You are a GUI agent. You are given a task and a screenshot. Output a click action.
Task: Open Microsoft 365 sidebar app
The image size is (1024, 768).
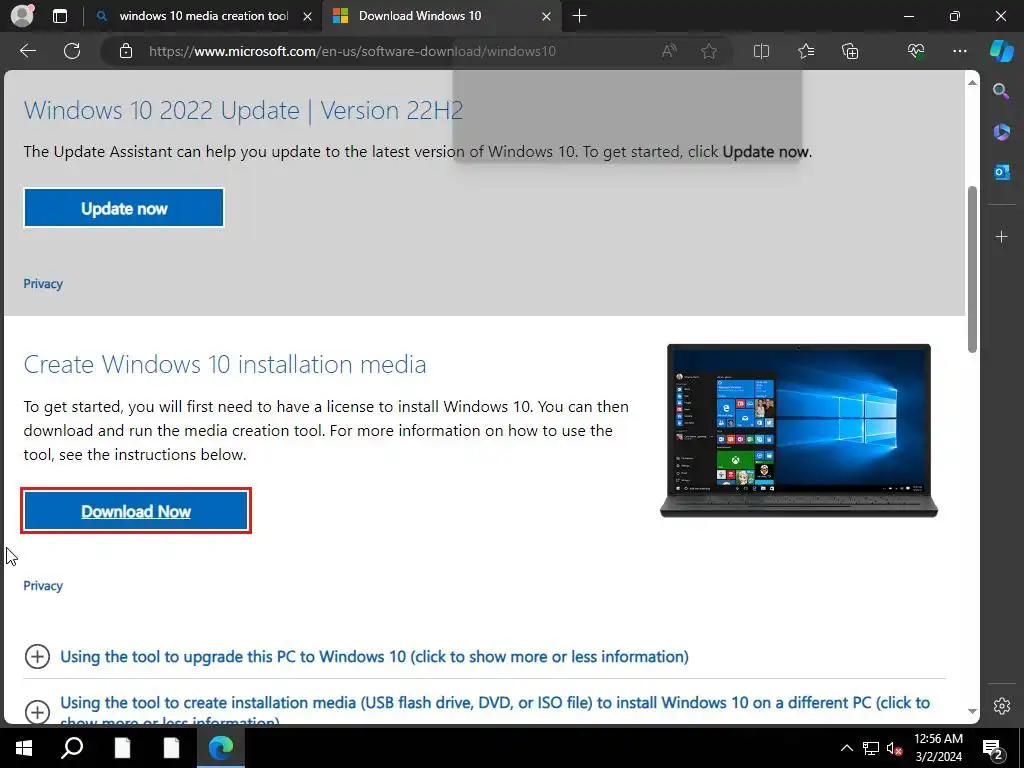coord(1001,132)
